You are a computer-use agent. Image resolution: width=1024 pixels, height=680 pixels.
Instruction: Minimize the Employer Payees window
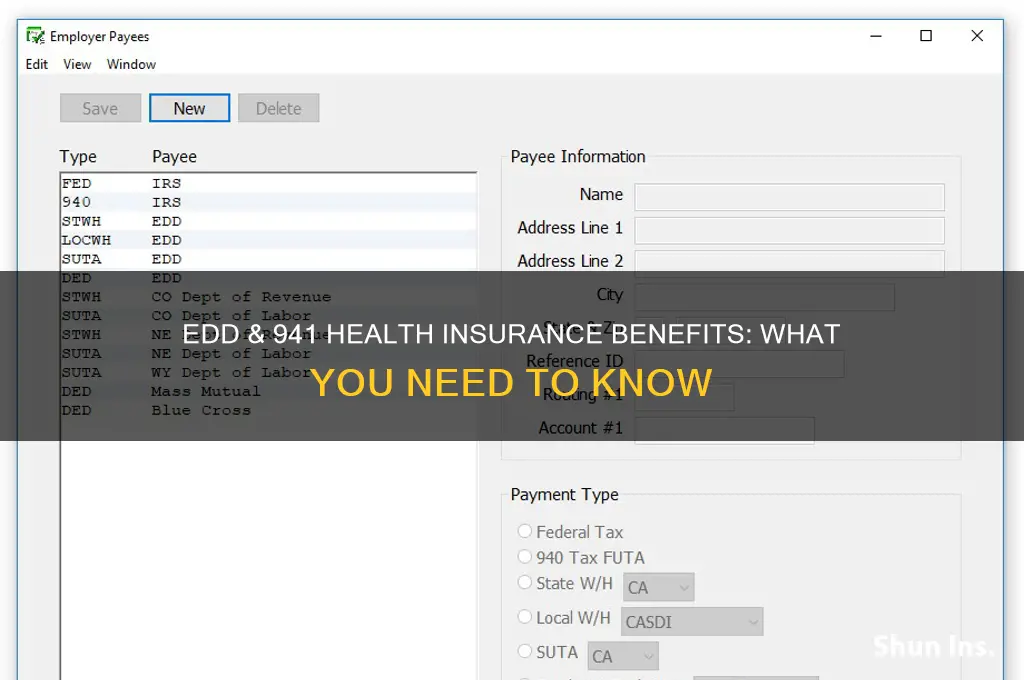tap(876, 36)
